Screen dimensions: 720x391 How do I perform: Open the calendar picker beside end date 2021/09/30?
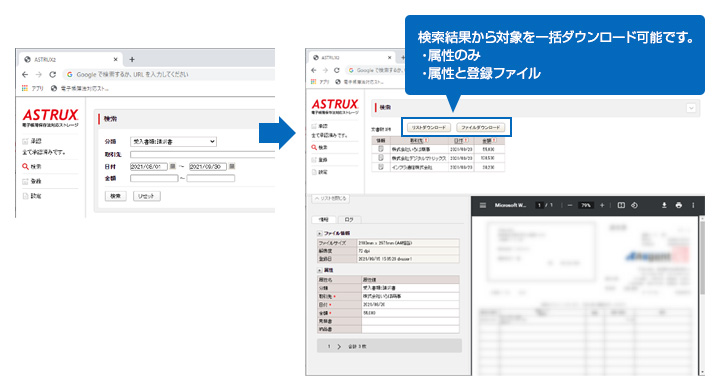pos(232,166)
